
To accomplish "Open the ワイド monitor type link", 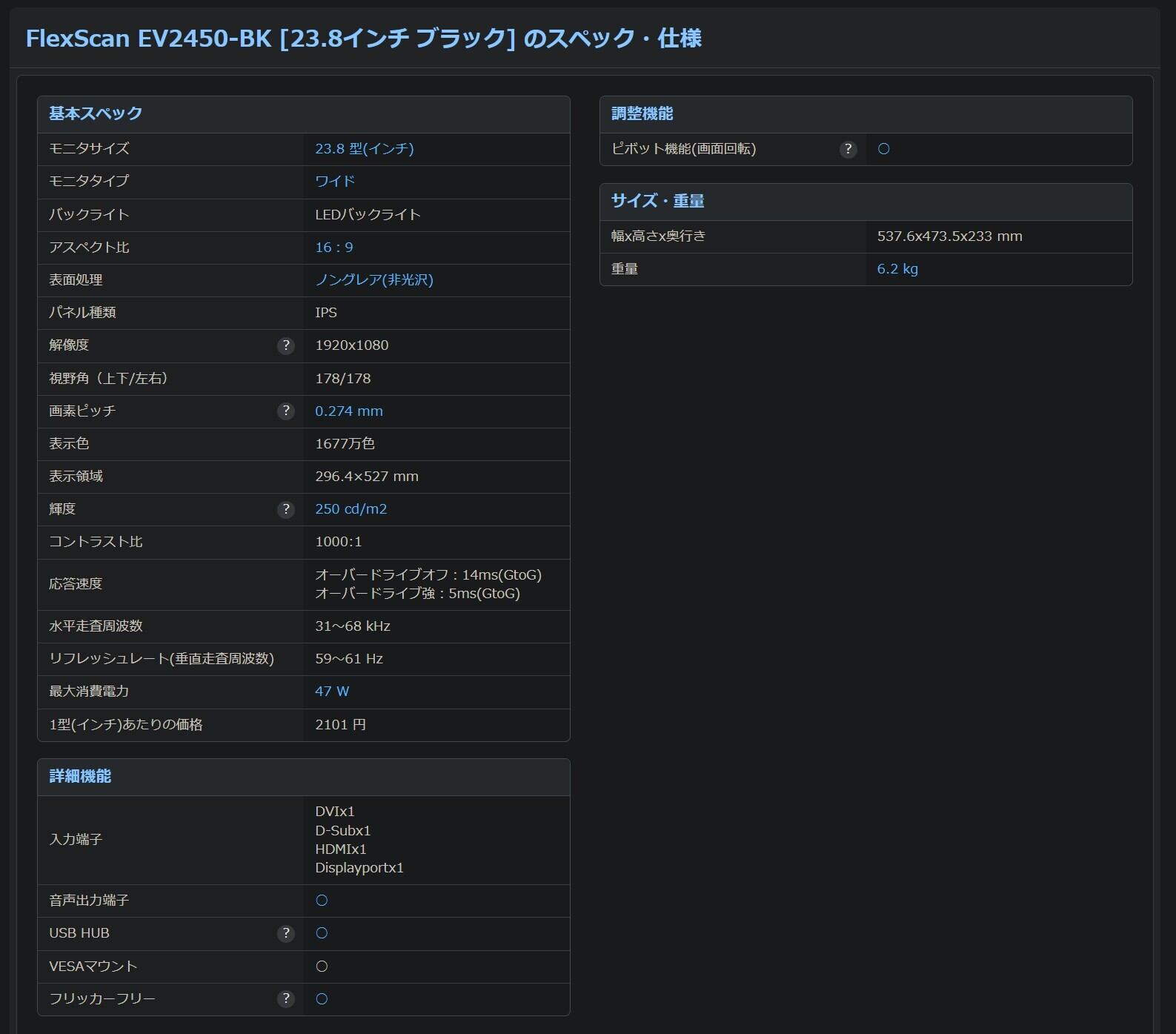I will tap(335, 182).
